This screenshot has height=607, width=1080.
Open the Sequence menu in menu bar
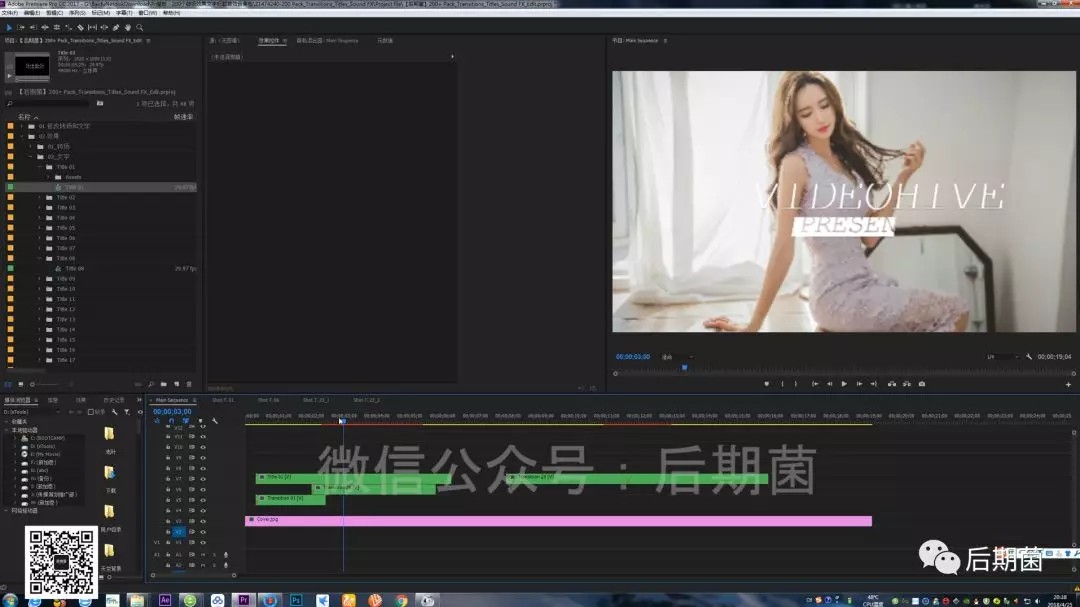[x=77, y=13]
